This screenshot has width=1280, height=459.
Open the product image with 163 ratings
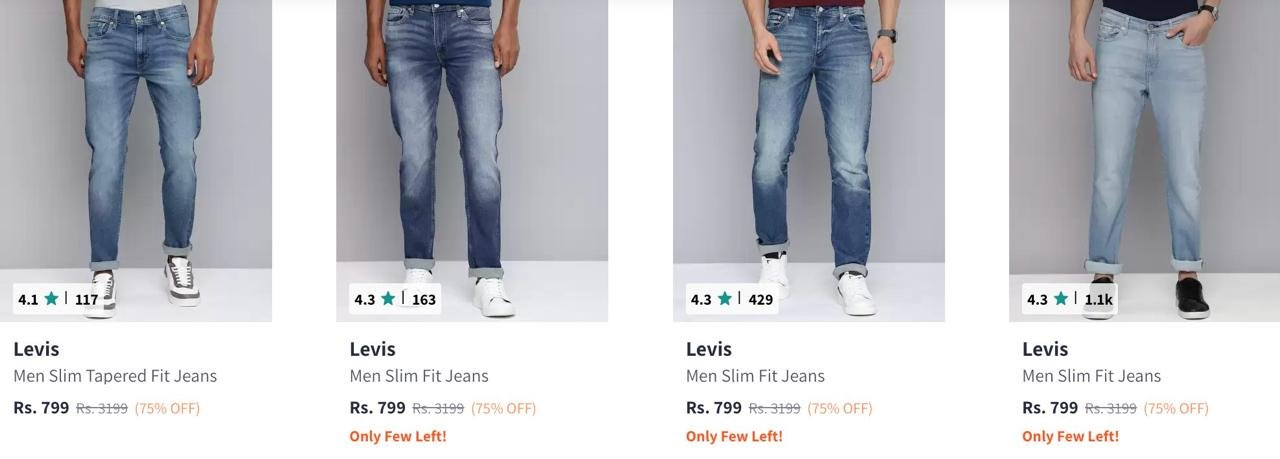(x=472, y=140)
